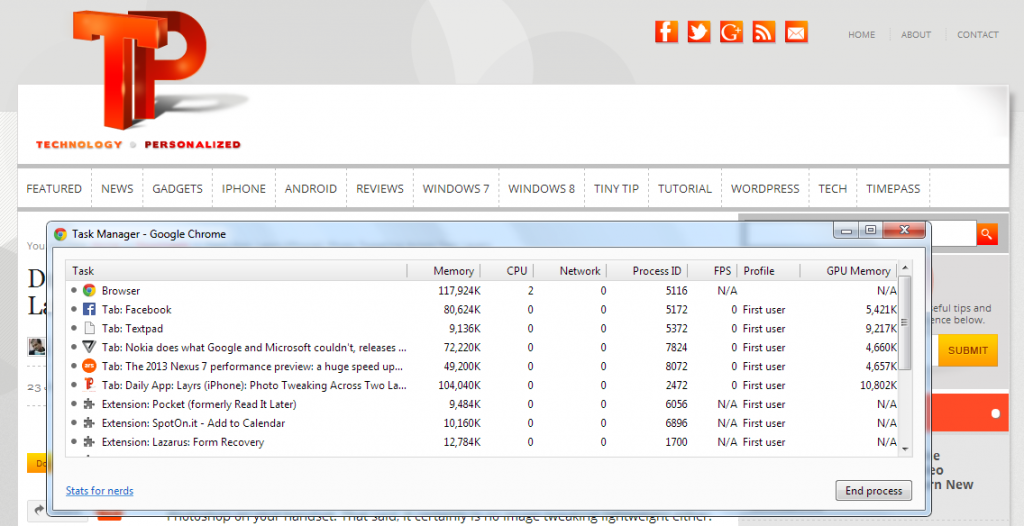Image resolution: width=1024 pixels, height=526 pixels.
Task: Click the yellow SUBMIT button
Action: point(967,350)
